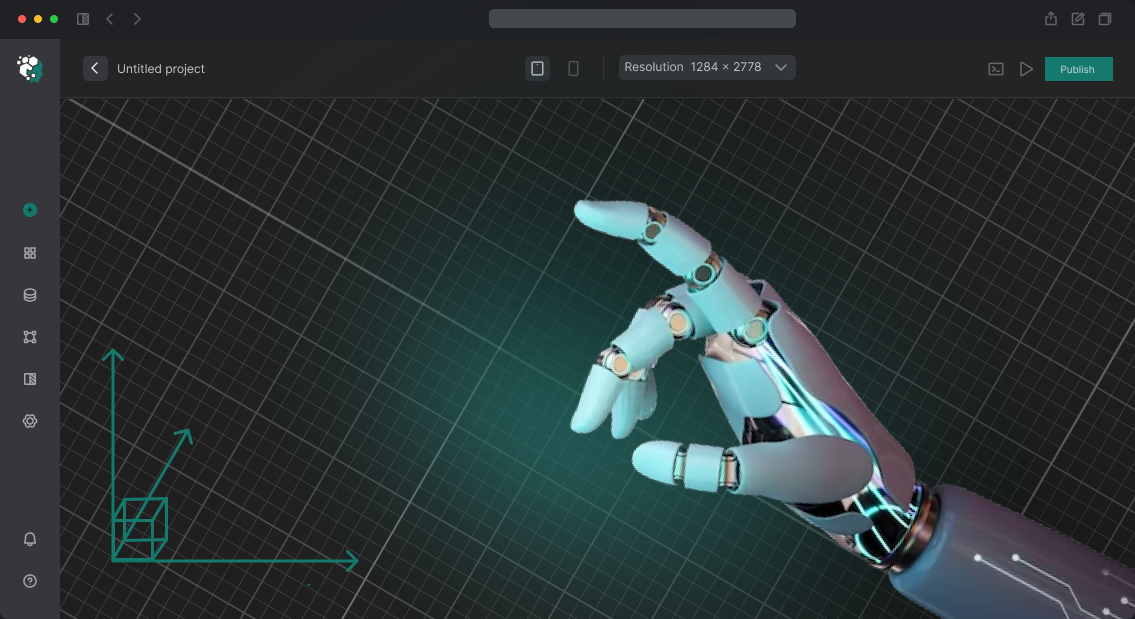Screen dimensions: 1135x619
Task: Select the node connections icon in sidebar
Action: (x=30, y=337)
